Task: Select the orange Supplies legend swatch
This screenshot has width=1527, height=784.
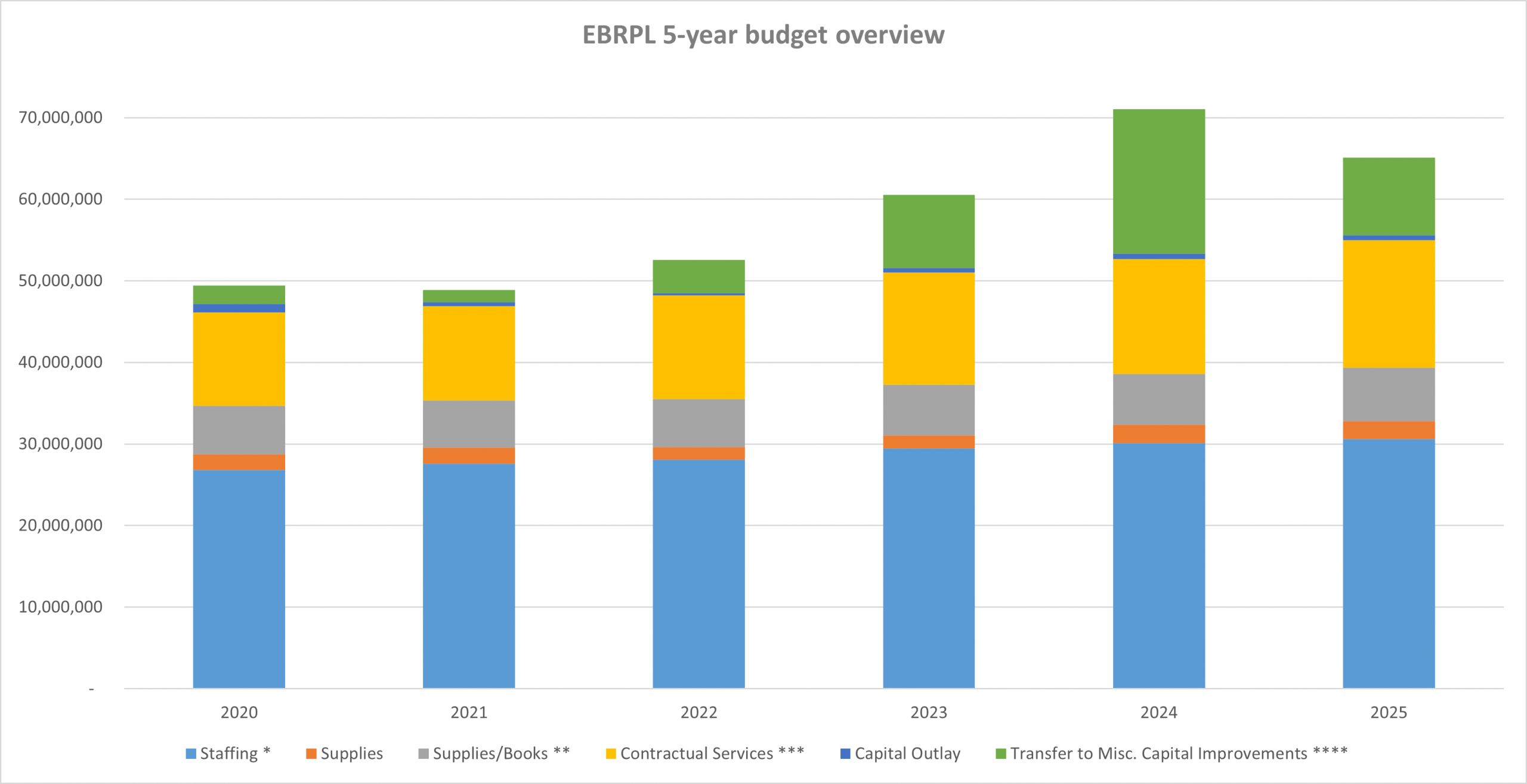Action: (311, 754)
